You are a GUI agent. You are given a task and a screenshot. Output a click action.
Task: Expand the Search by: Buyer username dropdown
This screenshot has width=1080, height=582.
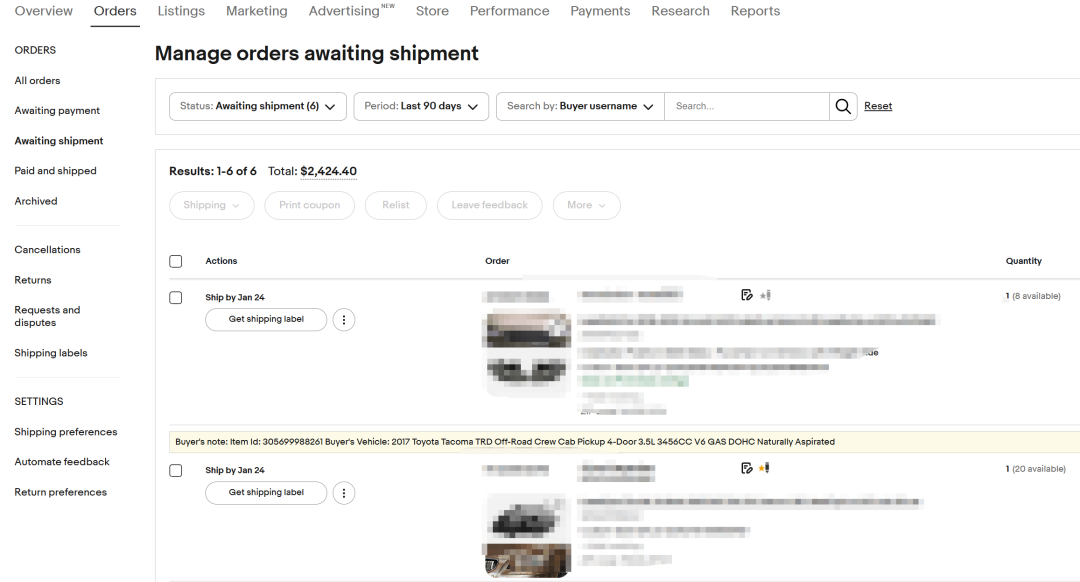point(580,106)
